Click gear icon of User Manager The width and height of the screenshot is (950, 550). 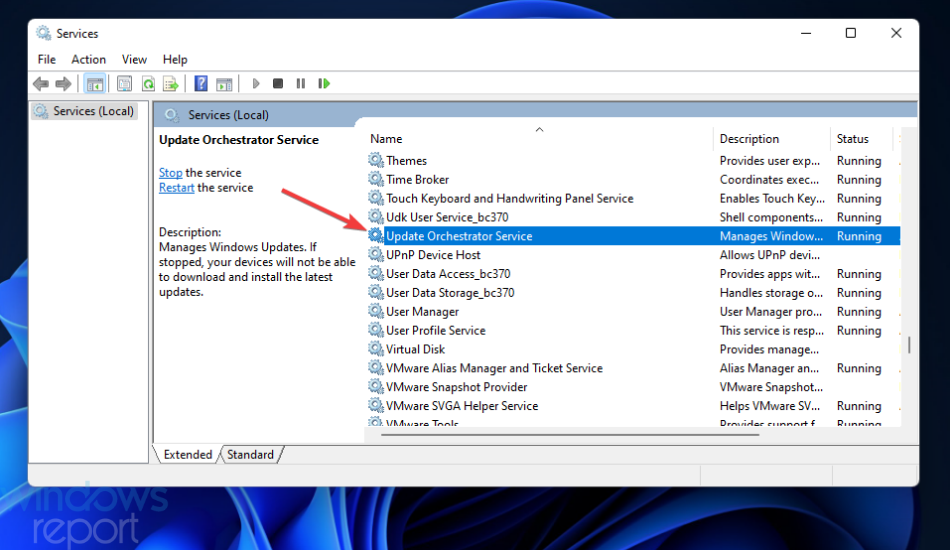point(376,311)
